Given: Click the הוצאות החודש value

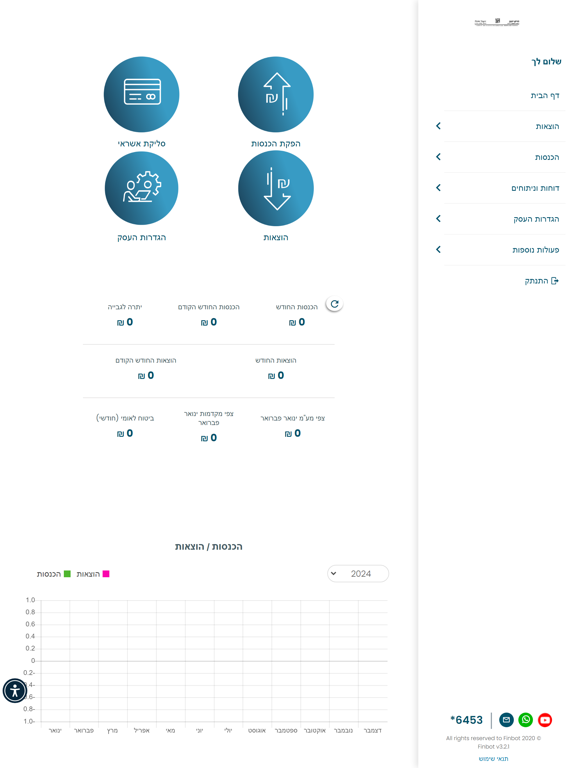Looking at the screenshot, I should (x=276, y=375).
